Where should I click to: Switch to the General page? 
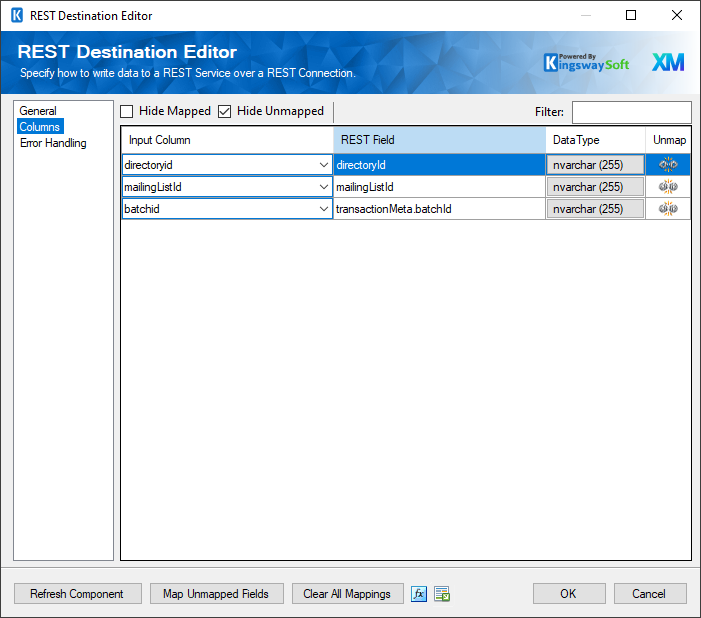(38, 110)
